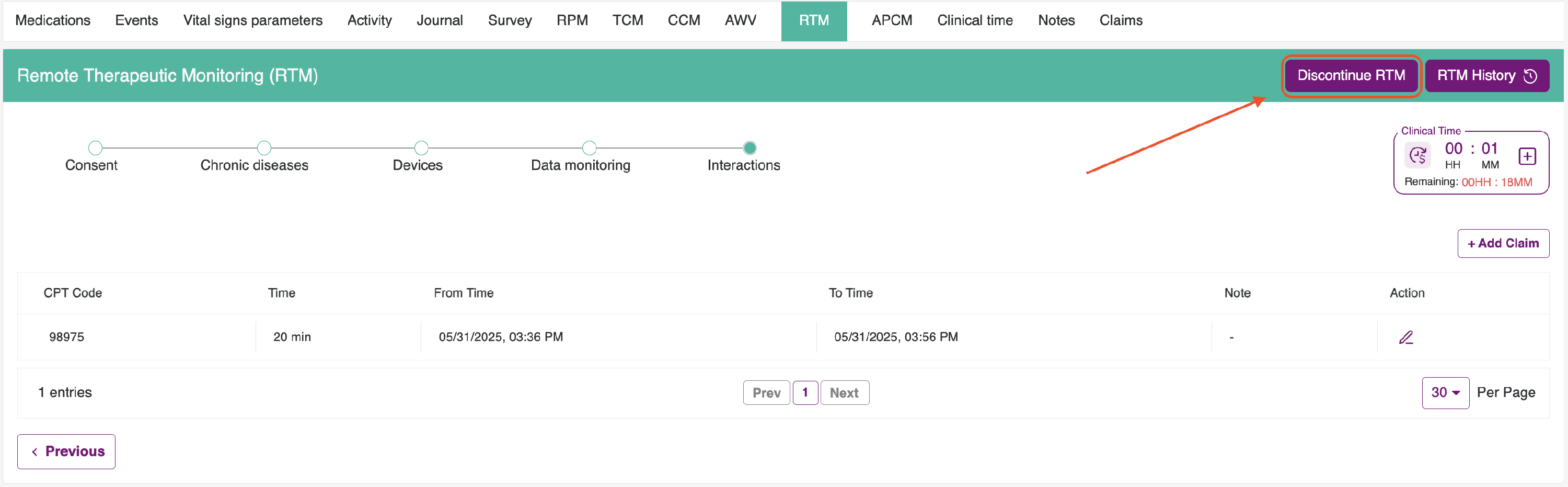Open the APCM tab
Screen dimensions: 1568x487
coord(892,20)
